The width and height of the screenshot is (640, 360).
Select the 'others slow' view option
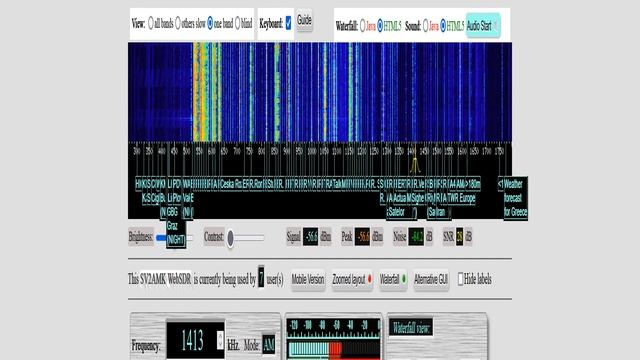tap(178, 24)
